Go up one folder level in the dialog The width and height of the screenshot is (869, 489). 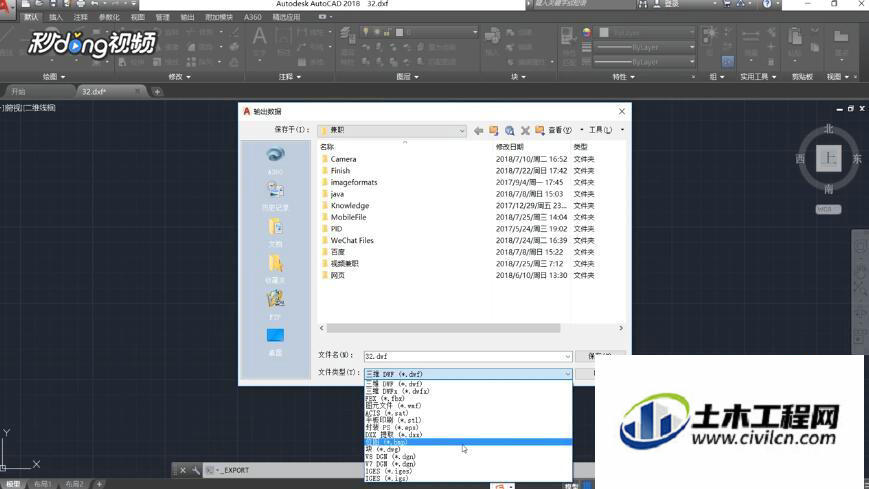tap(493, 130)
